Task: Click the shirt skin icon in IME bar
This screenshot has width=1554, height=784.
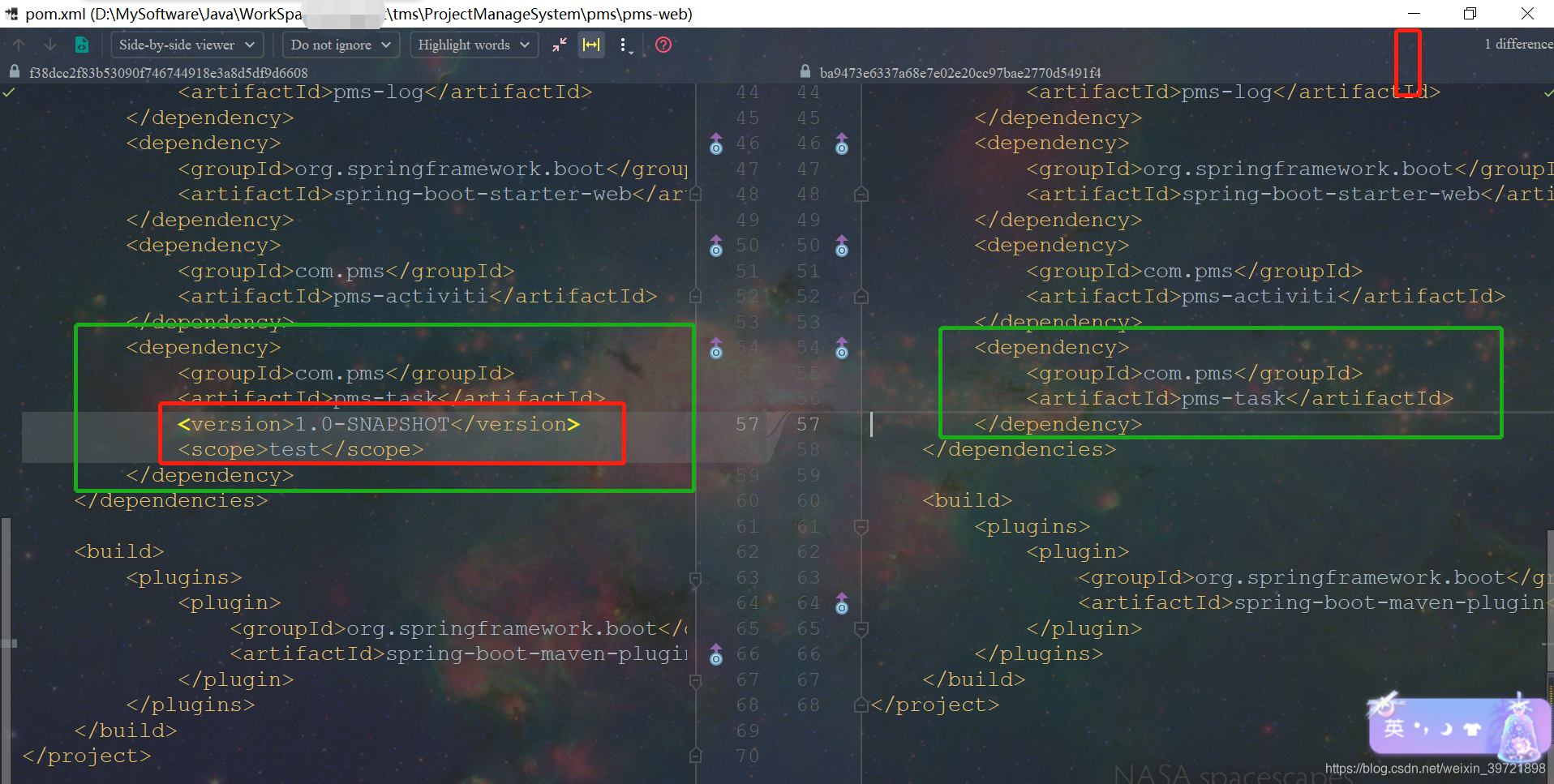Action: pos(1472,729)
